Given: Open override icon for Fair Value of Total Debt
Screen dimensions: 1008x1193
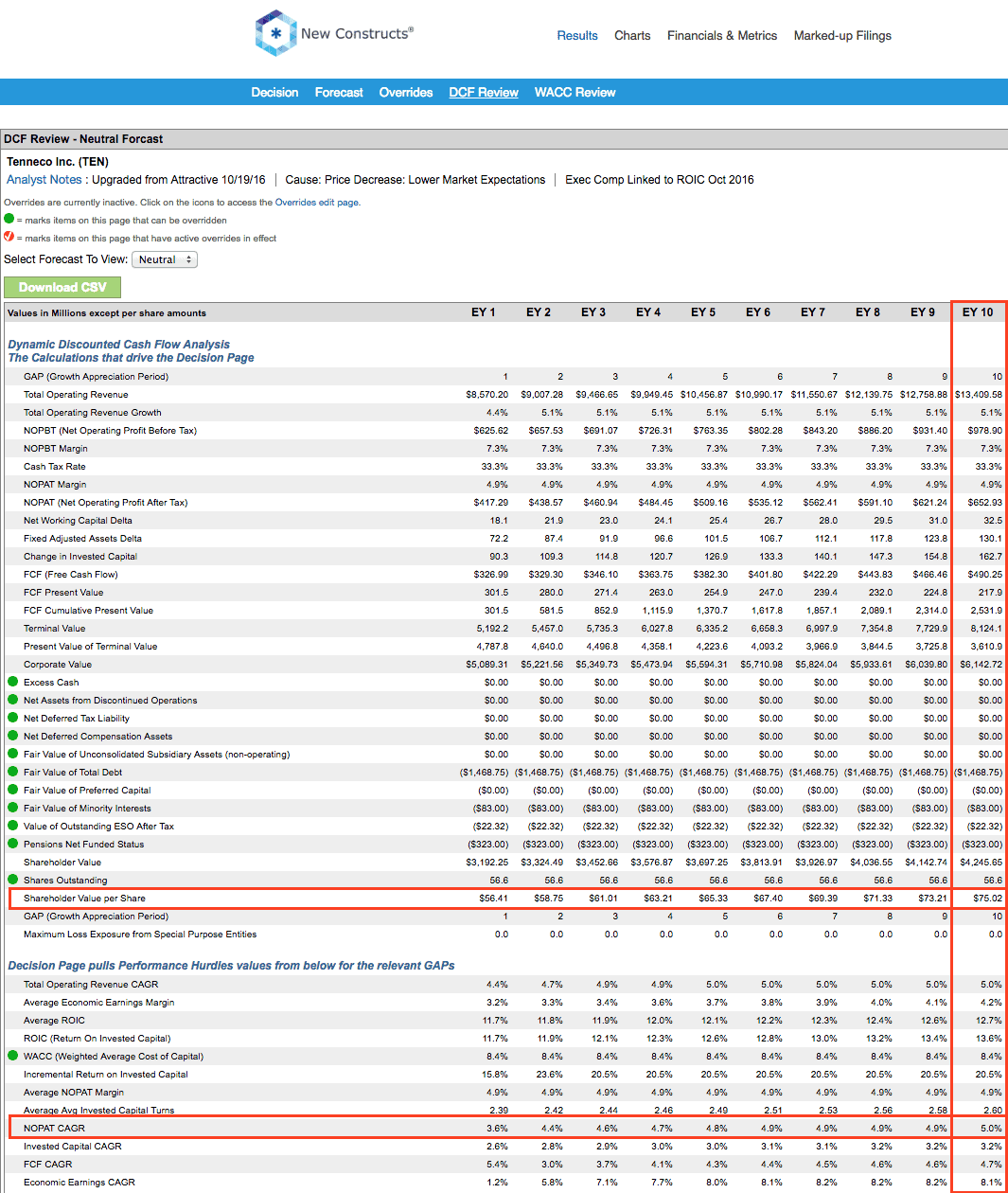Looking at the screenshot, I should (13, 772).
